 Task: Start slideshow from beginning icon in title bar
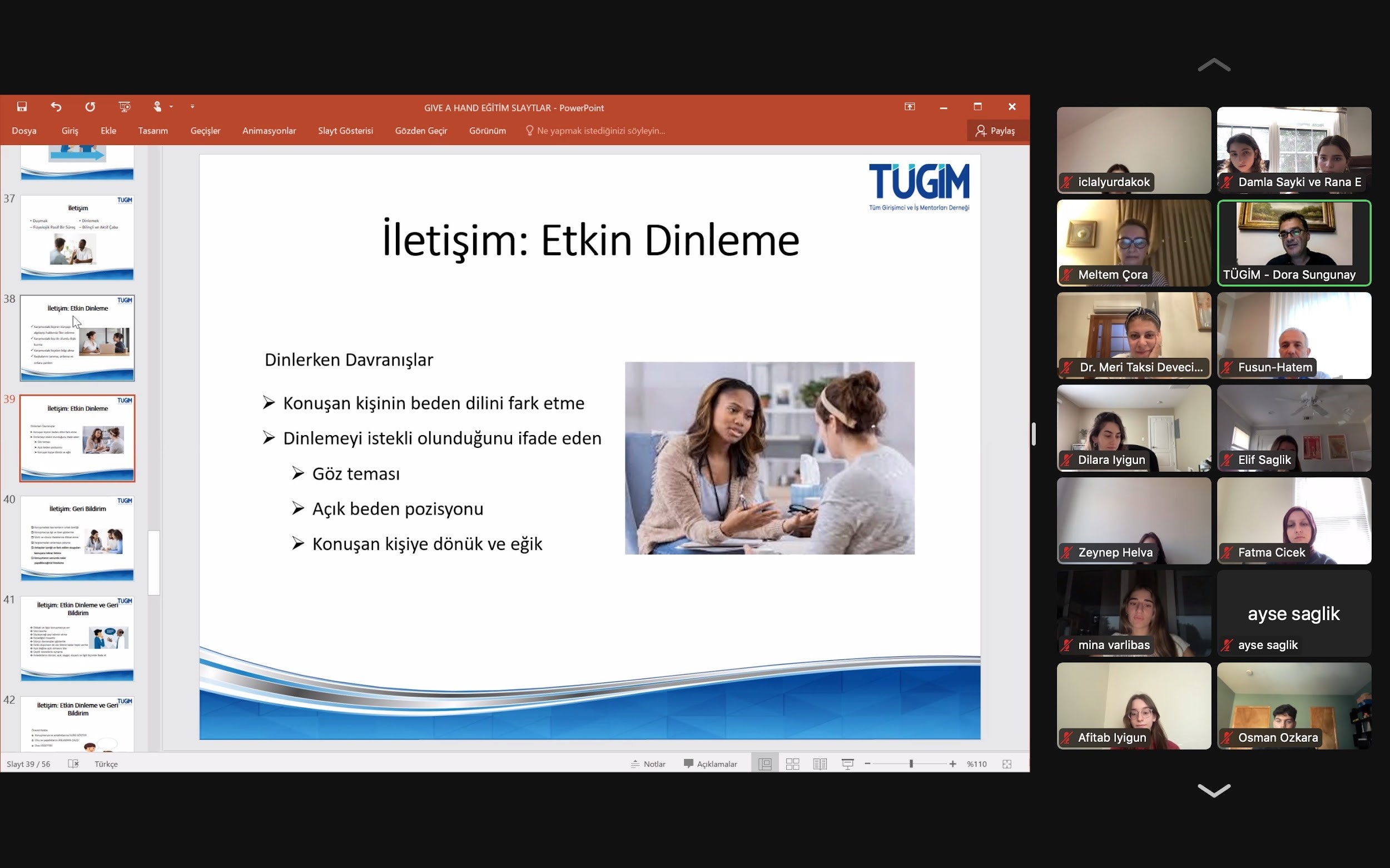click(124, 107)
